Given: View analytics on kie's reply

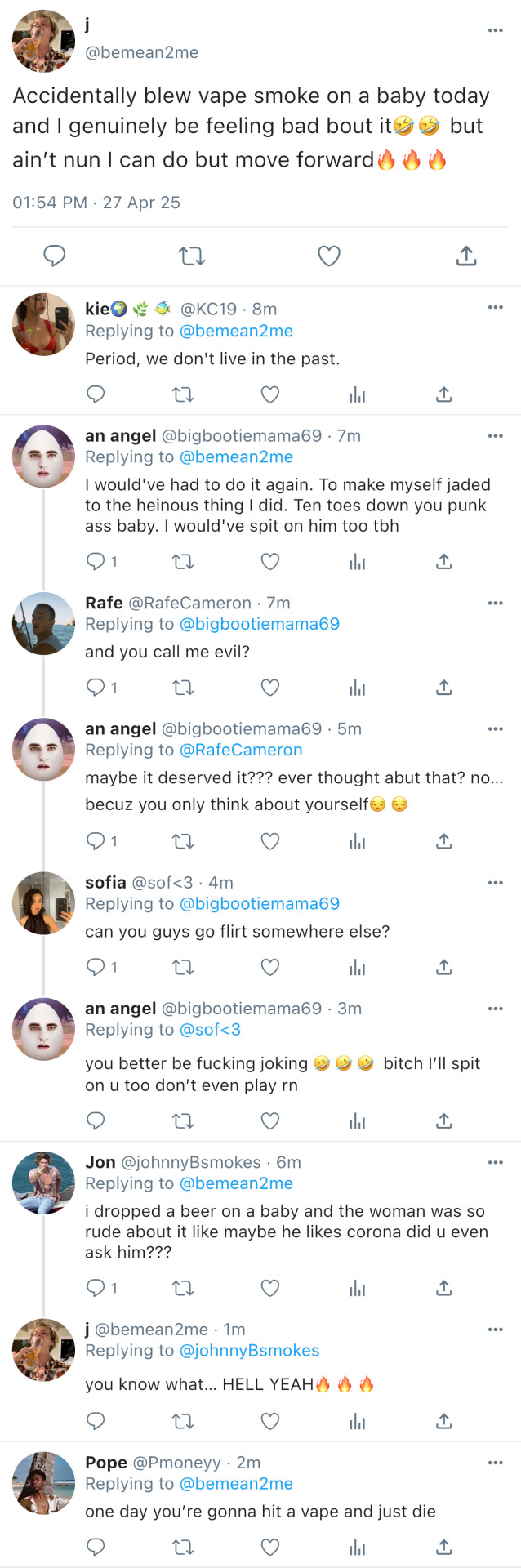Looking at the screenshot, I should (x=357, y=395).
